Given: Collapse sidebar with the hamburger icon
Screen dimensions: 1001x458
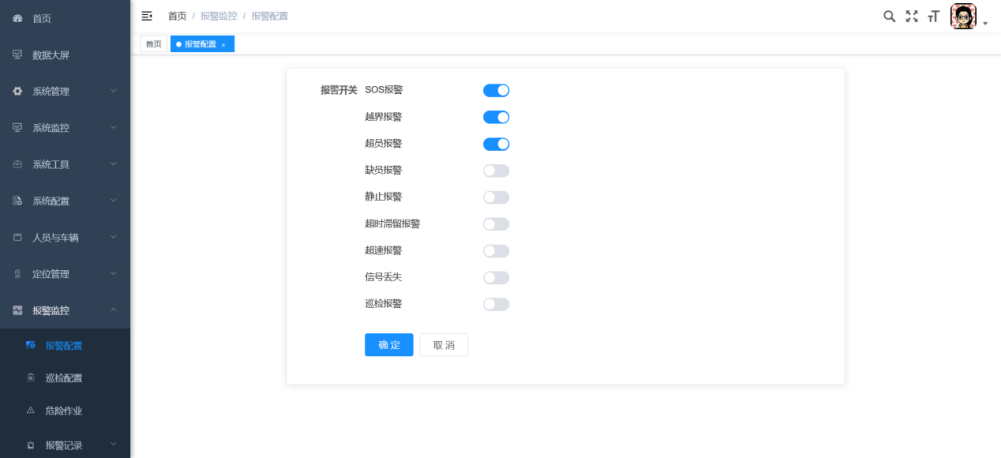Looking at the screenshot, I should pos(147,16).
